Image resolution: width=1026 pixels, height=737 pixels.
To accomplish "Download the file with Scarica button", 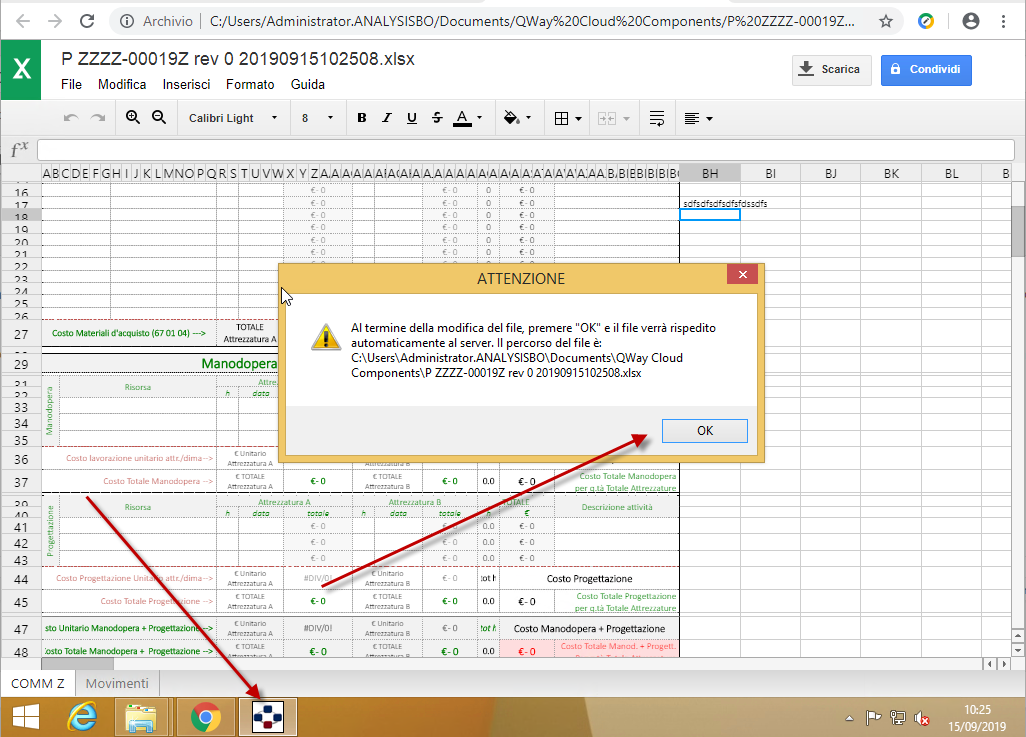I will point(830,69).
